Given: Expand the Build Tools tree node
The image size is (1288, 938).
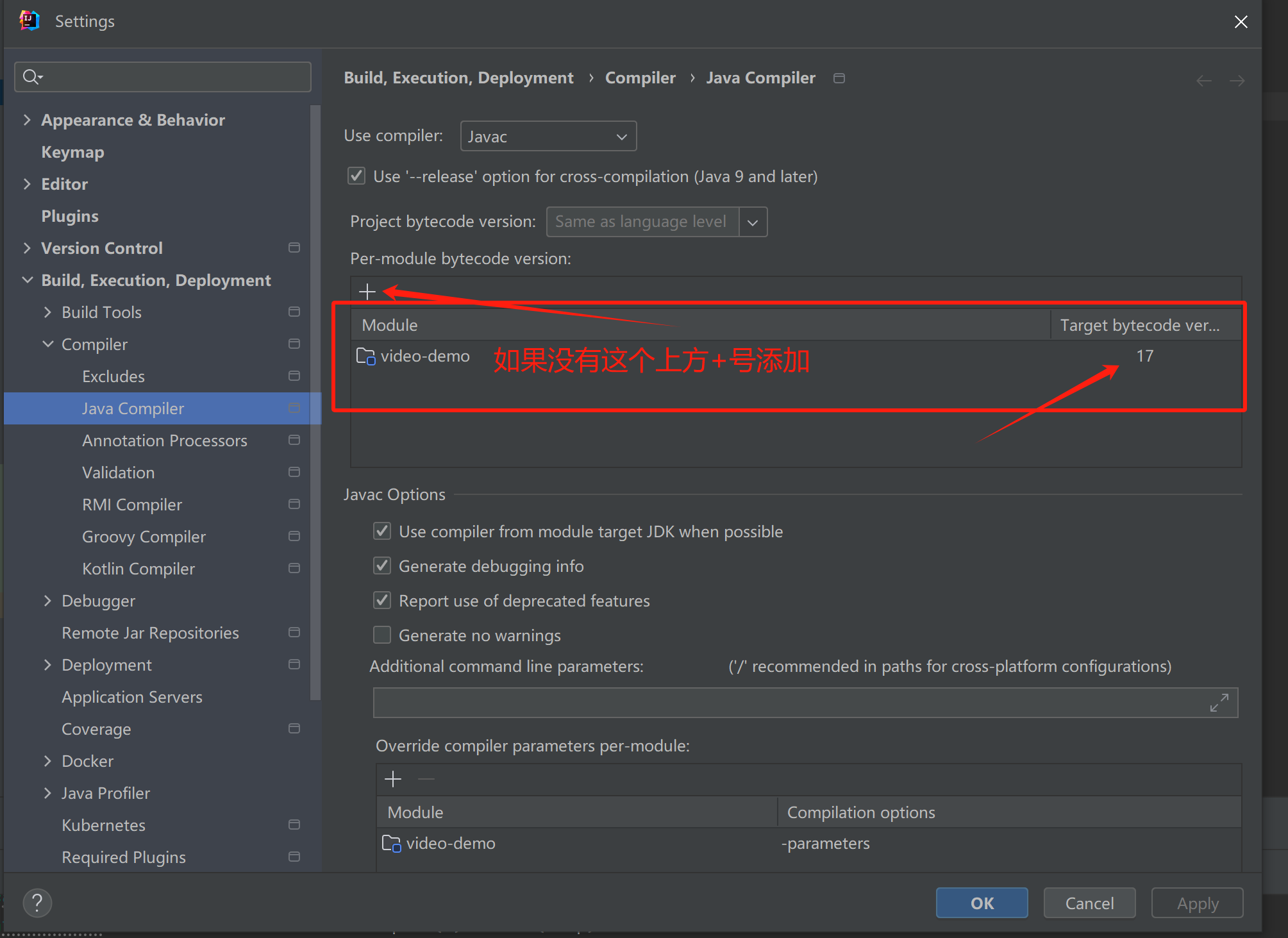Looking at the screenshot, I should click(47, 312).
